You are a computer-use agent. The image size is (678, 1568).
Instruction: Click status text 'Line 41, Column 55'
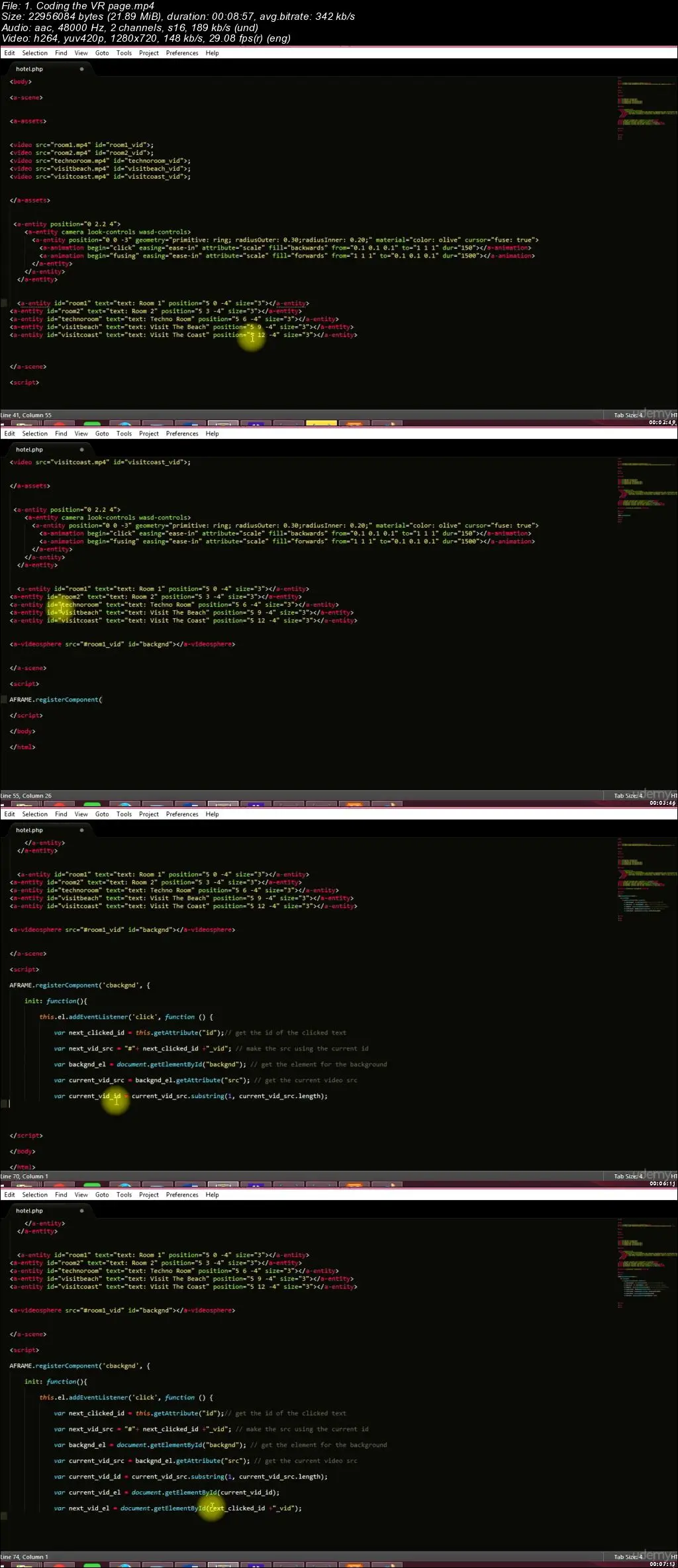26,416
